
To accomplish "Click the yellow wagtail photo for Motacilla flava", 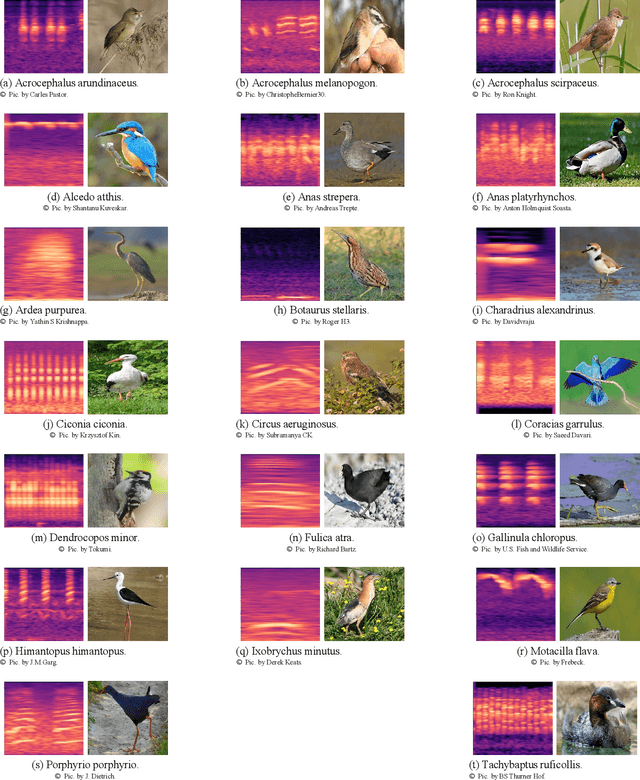I will pos(599,604).
